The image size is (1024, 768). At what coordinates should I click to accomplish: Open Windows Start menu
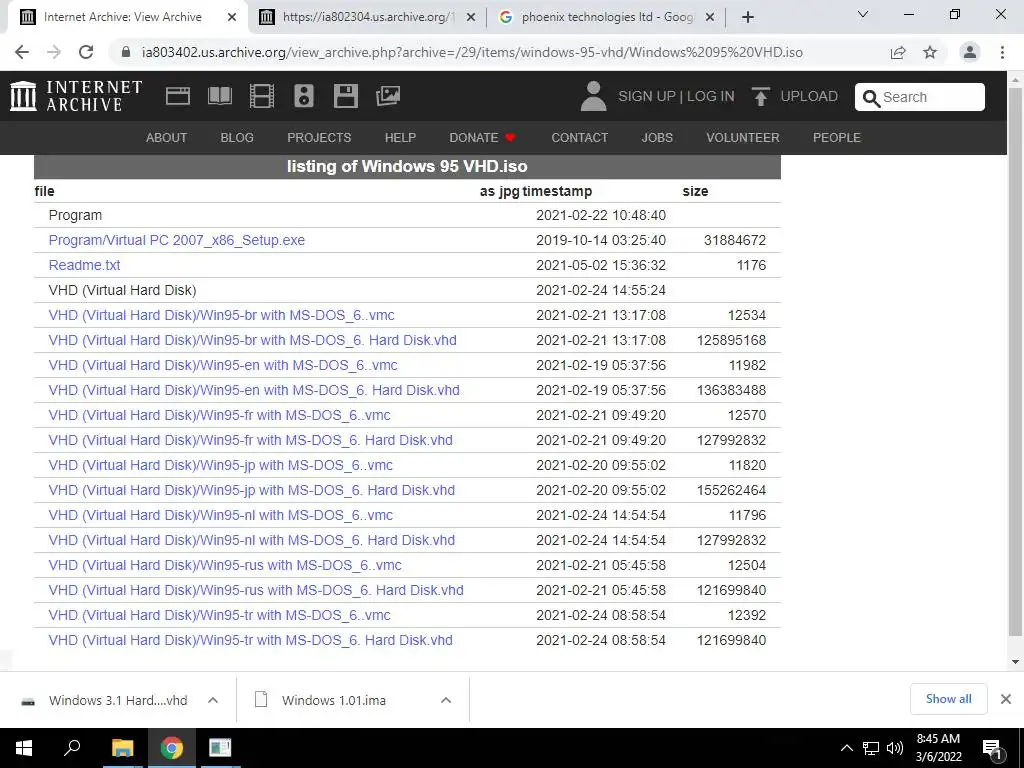point(24,748)
